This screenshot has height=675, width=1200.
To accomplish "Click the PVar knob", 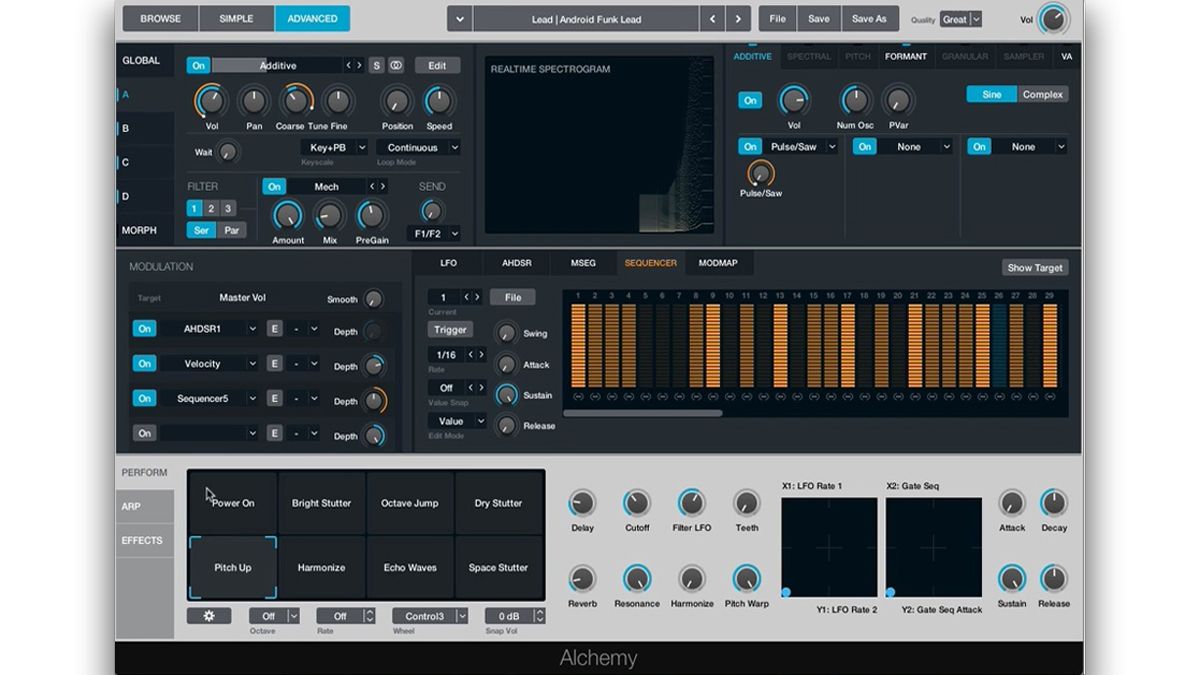I will point(898,100).
